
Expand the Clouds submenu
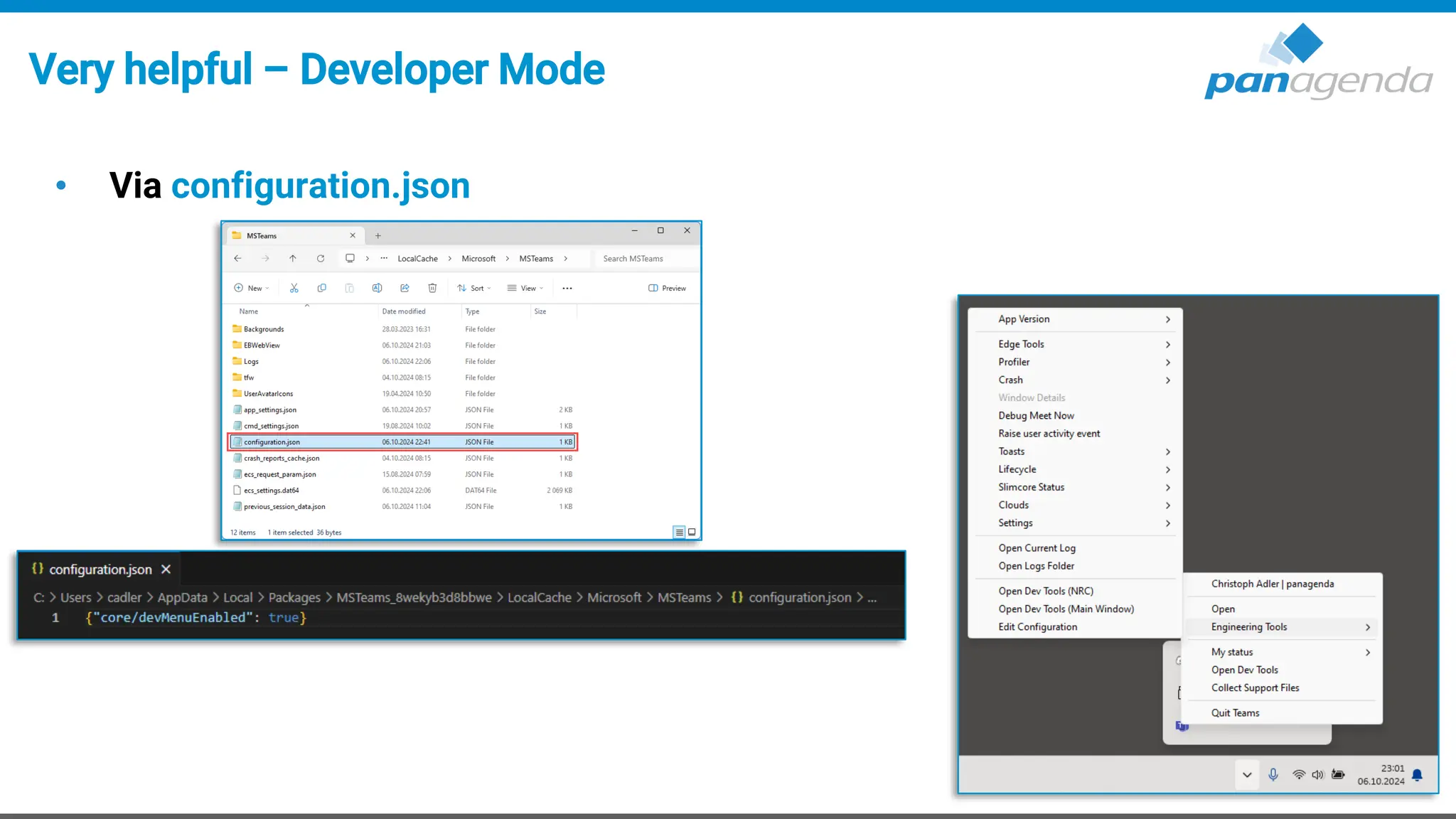(x=1075, y=505)
